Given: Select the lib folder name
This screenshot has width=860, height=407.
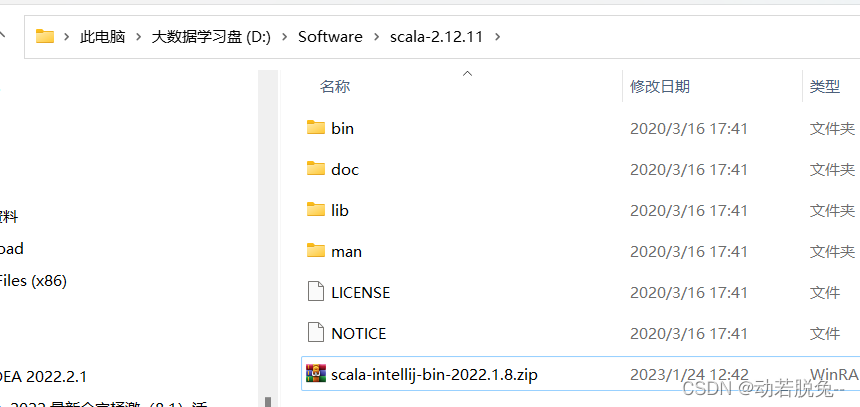Looking at the screenshot, I should pyautogui.click(x=340, y=210).
